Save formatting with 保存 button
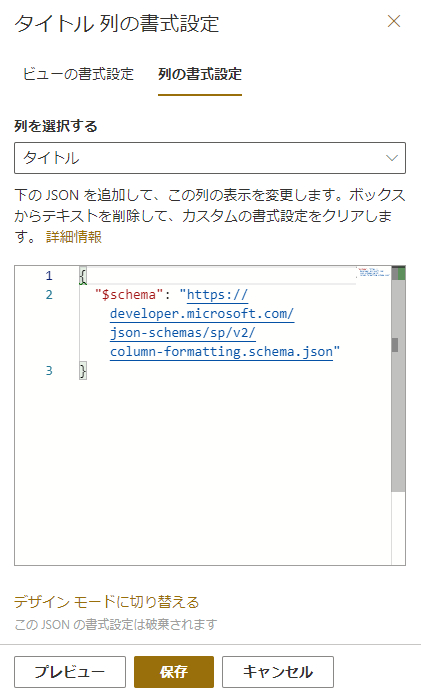421x694 pixels. click(174, 672)
